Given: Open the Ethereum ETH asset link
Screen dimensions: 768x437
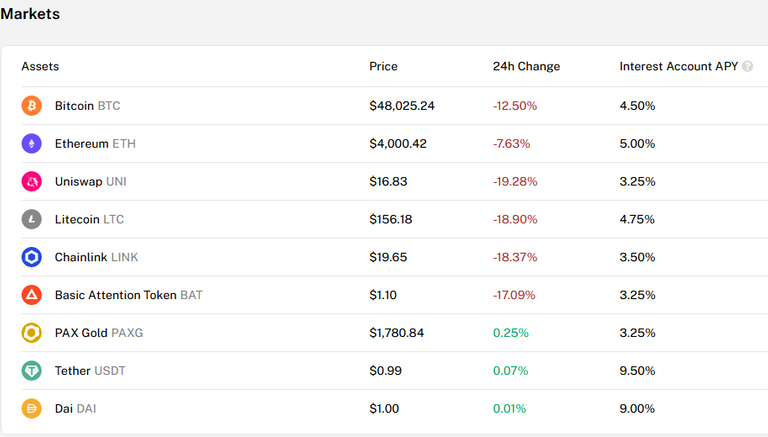Looking at the screenshot, I should click(95, 144).
